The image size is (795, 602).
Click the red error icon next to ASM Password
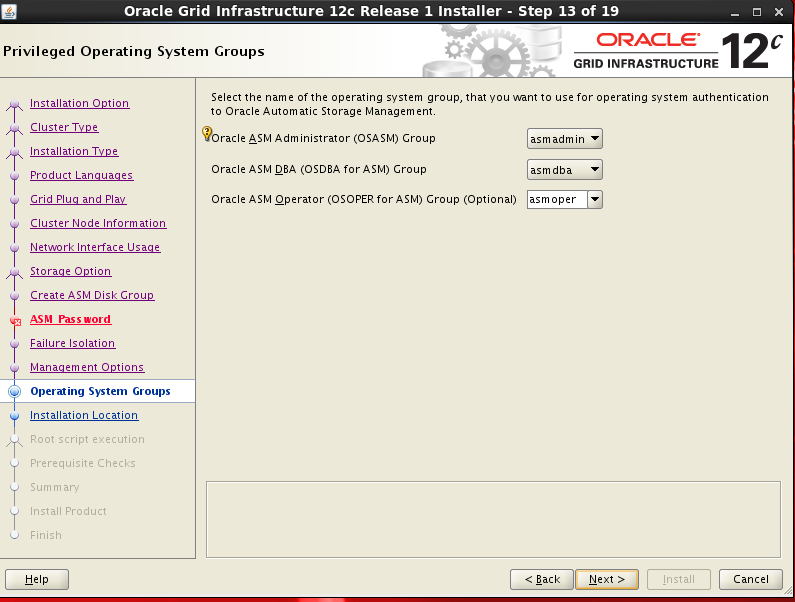click(x=15, y=321)
